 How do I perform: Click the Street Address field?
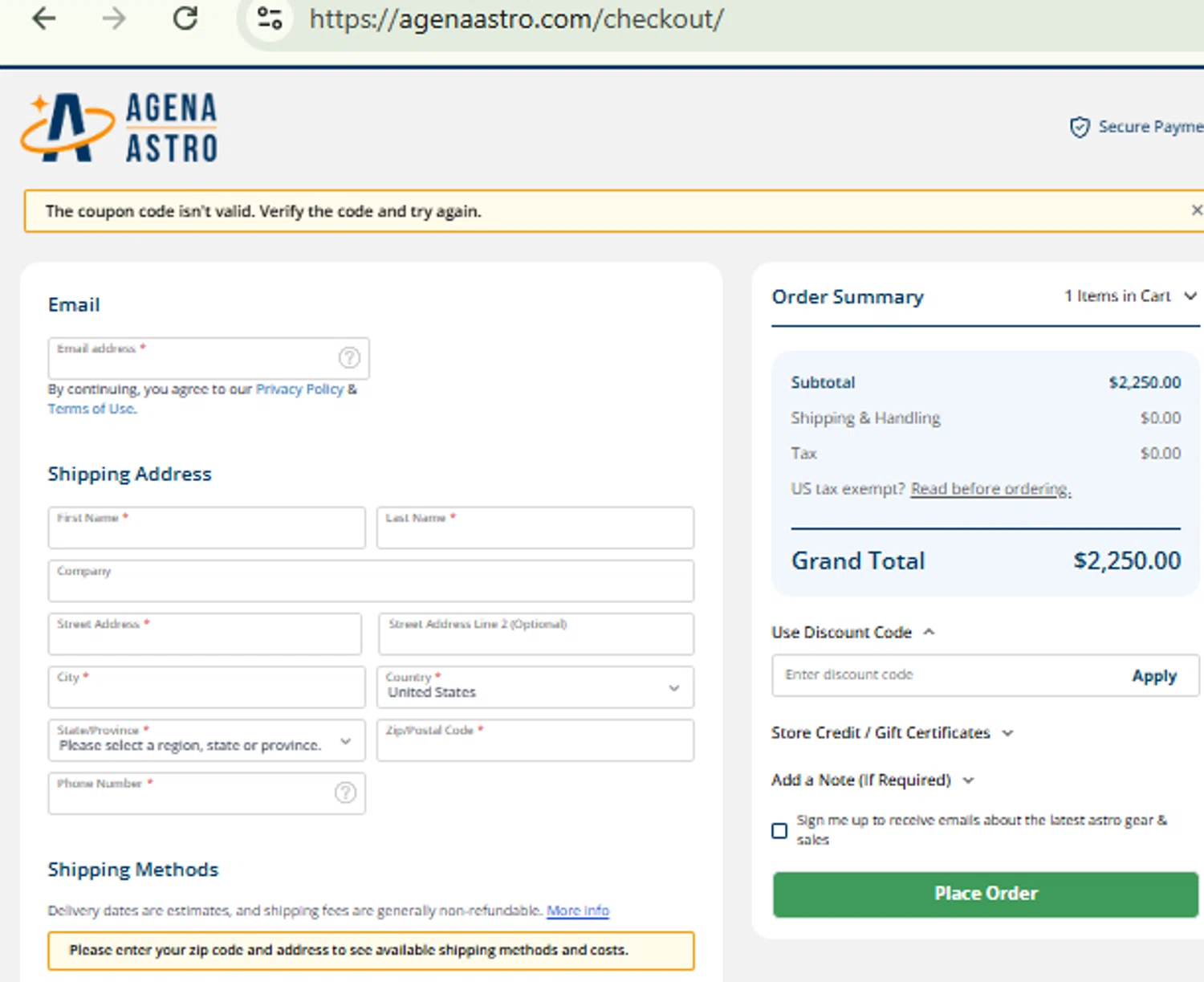point(205,634)
